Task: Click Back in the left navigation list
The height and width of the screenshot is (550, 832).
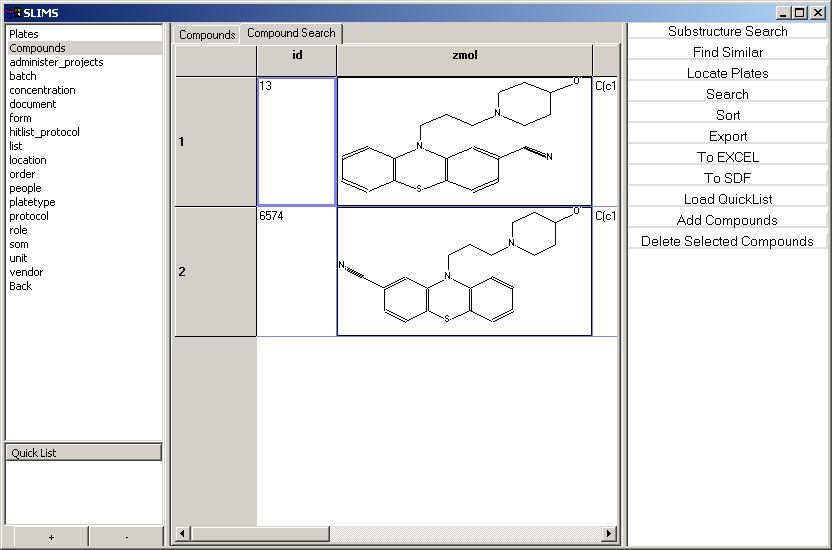Action: 21,286
